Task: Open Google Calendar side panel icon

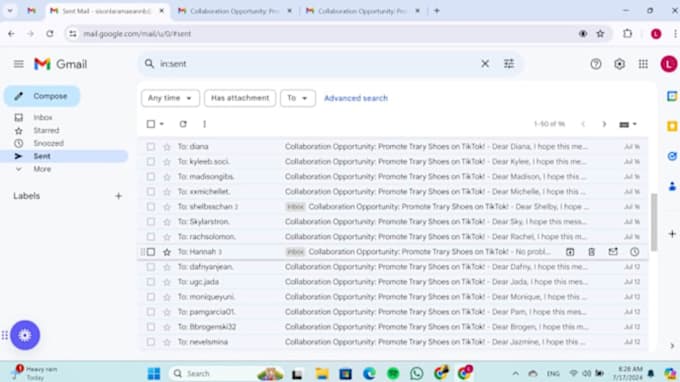Action: click(672, 96)
